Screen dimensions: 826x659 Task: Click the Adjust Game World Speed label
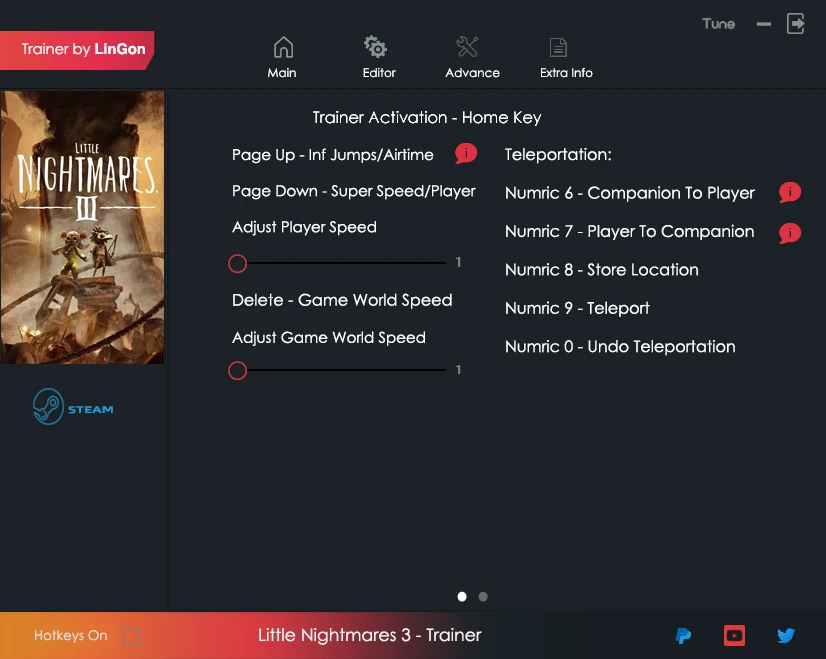pos(329,338)
